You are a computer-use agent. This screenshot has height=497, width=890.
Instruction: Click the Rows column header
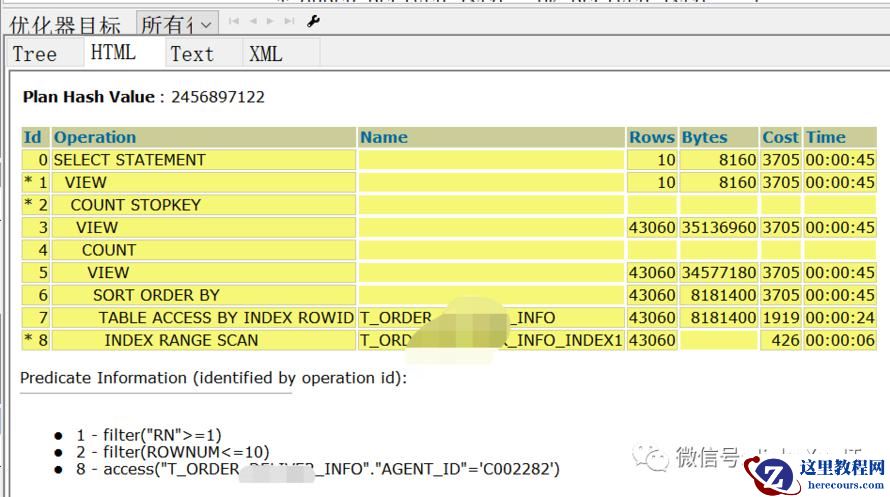[652, 137]
